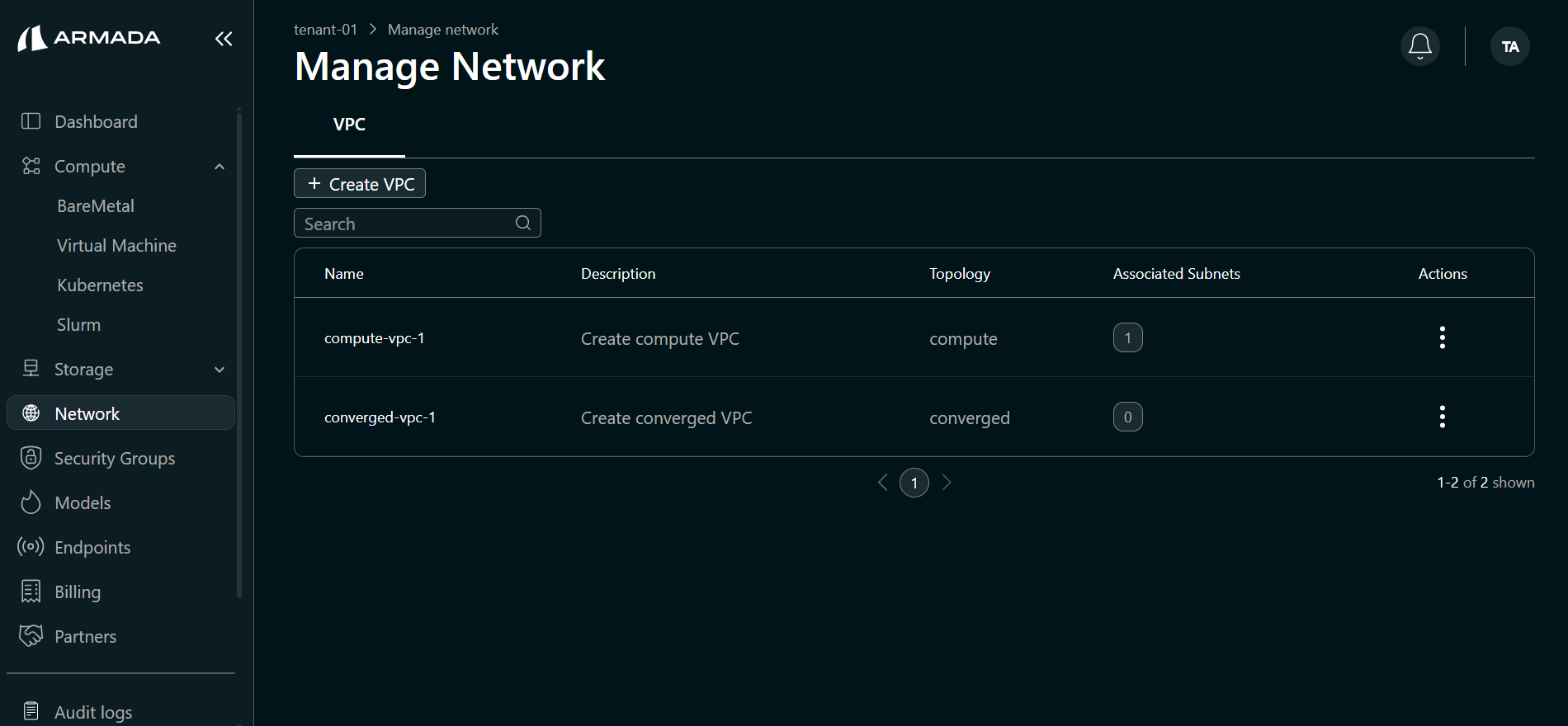The height and width of the screenshot is (726, 1568).
Task: Open the TA user avatar menu
Action: point(1510,46)
